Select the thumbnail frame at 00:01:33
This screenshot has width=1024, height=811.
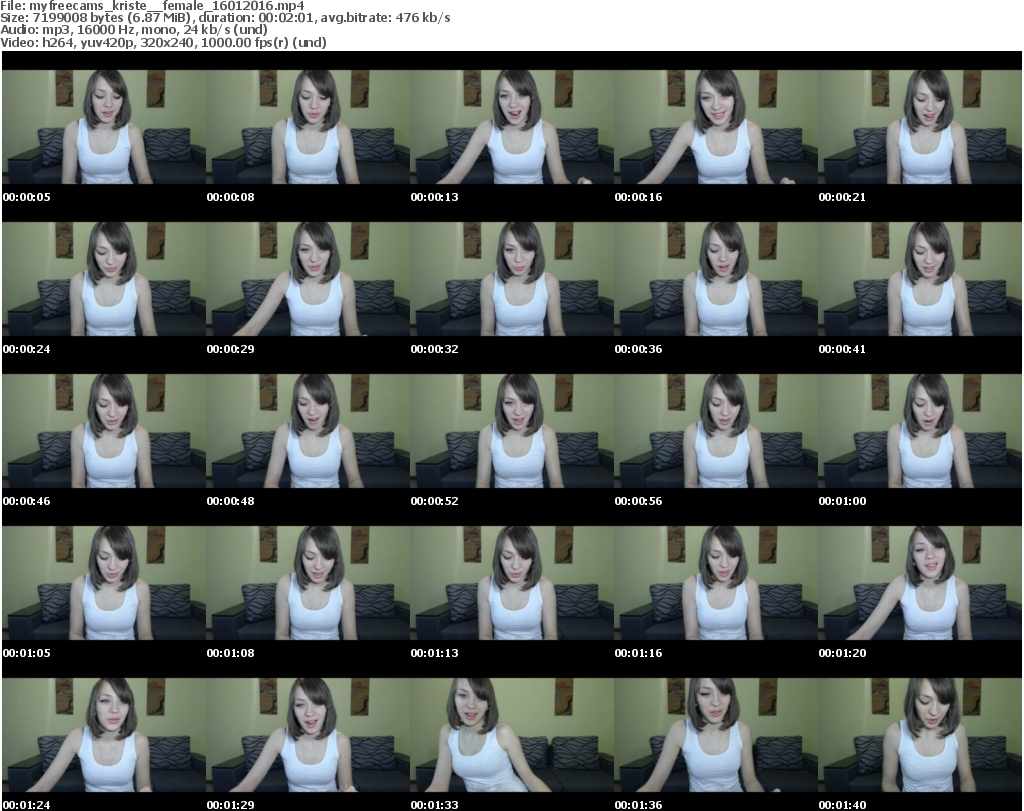pyautogui.click(x=512, y=735)
